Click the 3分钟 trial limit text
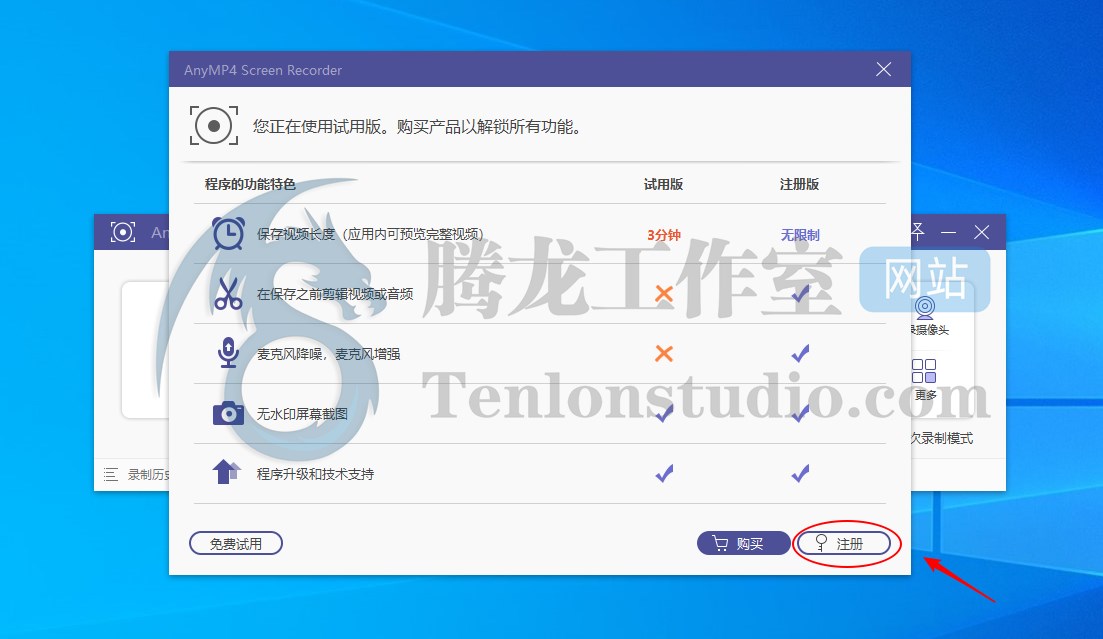The height and width of the screenshot is (639, 1103). pos(663,235)
